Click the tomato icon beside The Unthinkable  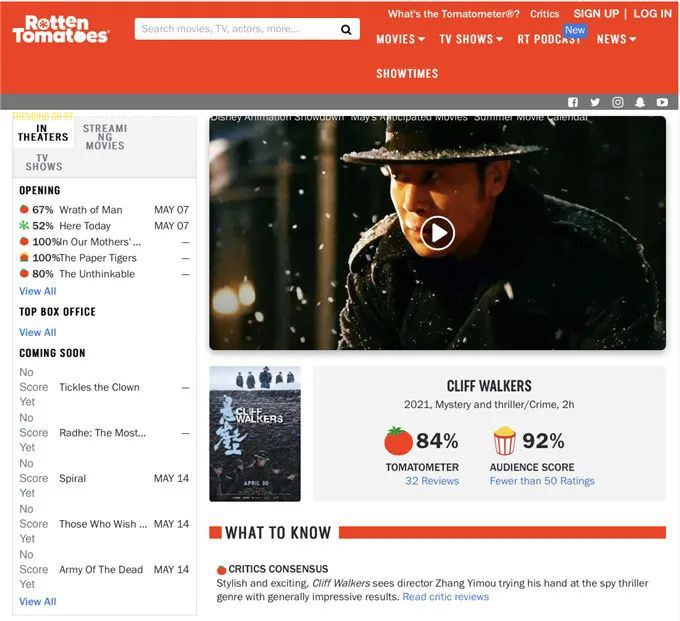24,274
